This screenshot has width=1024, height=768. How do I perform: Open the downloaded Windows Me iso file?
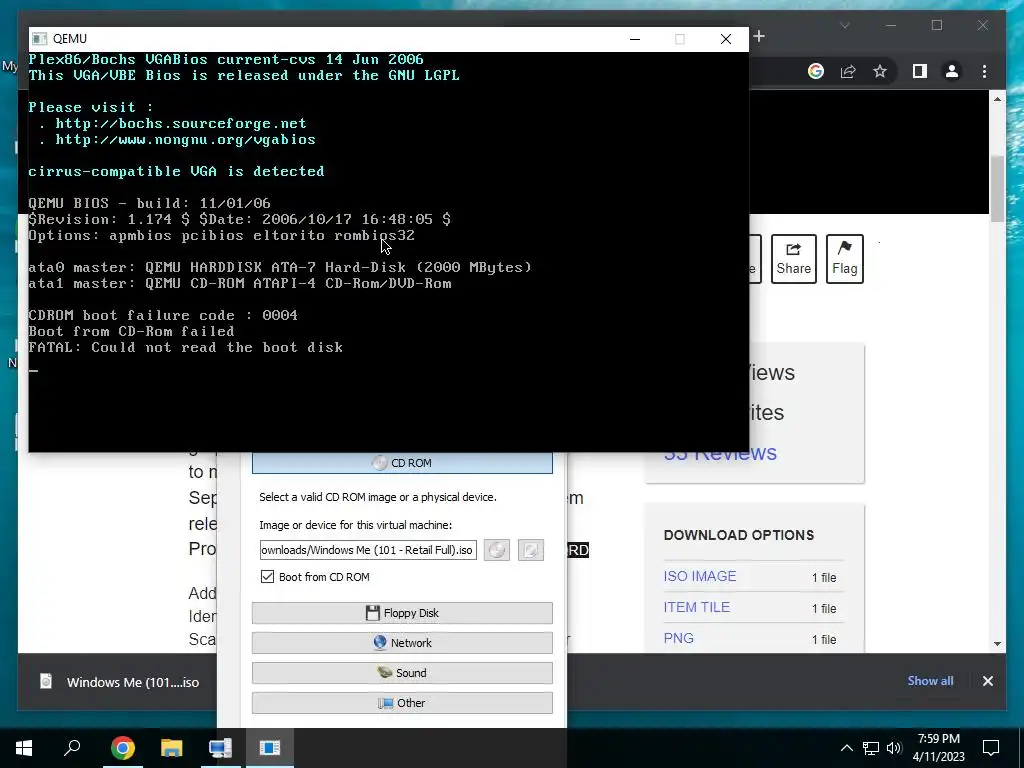pos(133,682)
